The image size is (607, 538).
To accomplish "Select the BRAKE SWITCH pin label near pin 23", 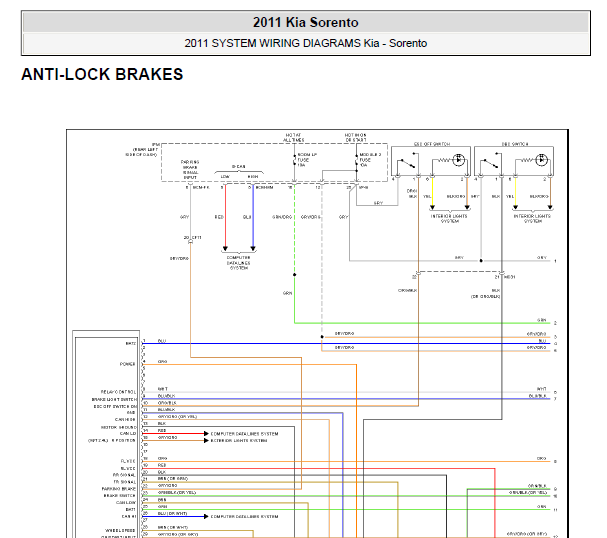I will pos(120,495).
